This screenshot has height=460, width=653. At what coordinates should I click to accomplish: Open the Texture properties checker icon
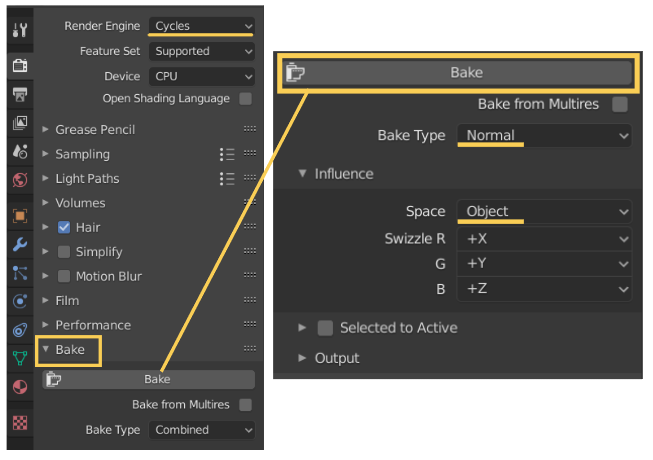(x=20, y=423)
